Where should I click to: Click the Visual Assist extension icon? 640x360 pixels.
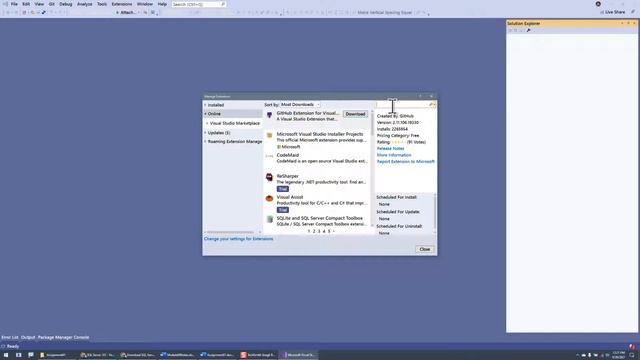coord(269,198)
